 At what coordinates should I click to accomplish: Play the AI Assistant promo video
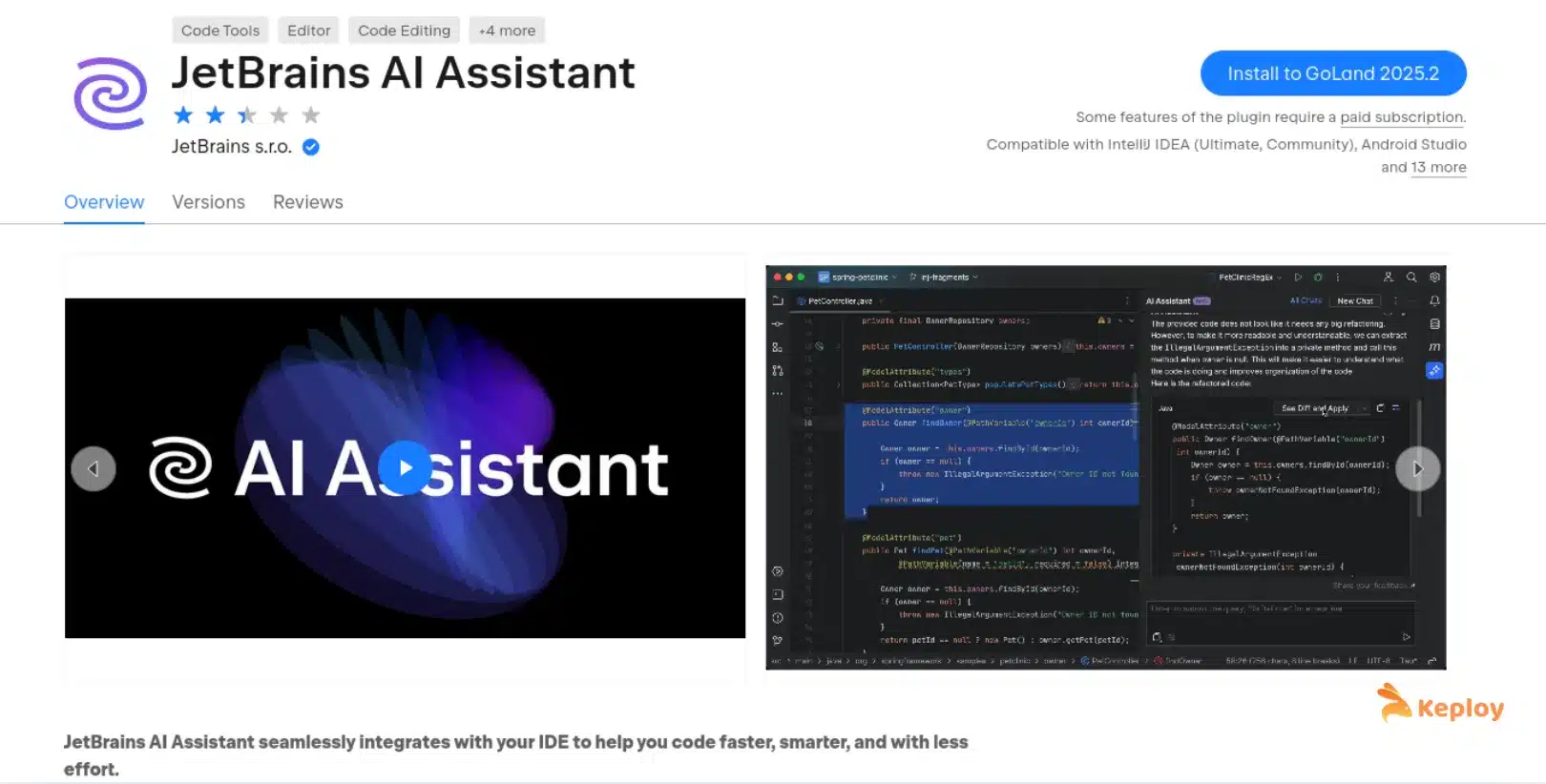(x=405, y=467)
